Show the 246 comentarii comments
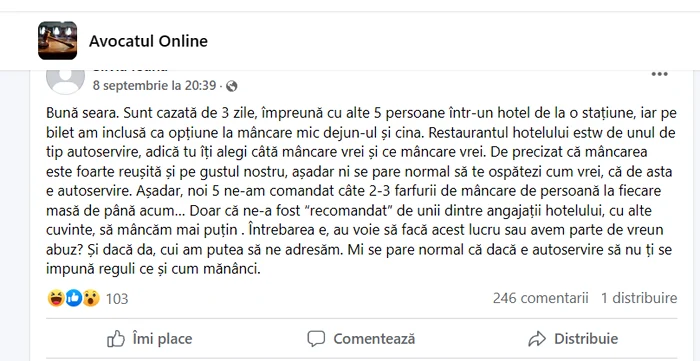 [540, 298]
